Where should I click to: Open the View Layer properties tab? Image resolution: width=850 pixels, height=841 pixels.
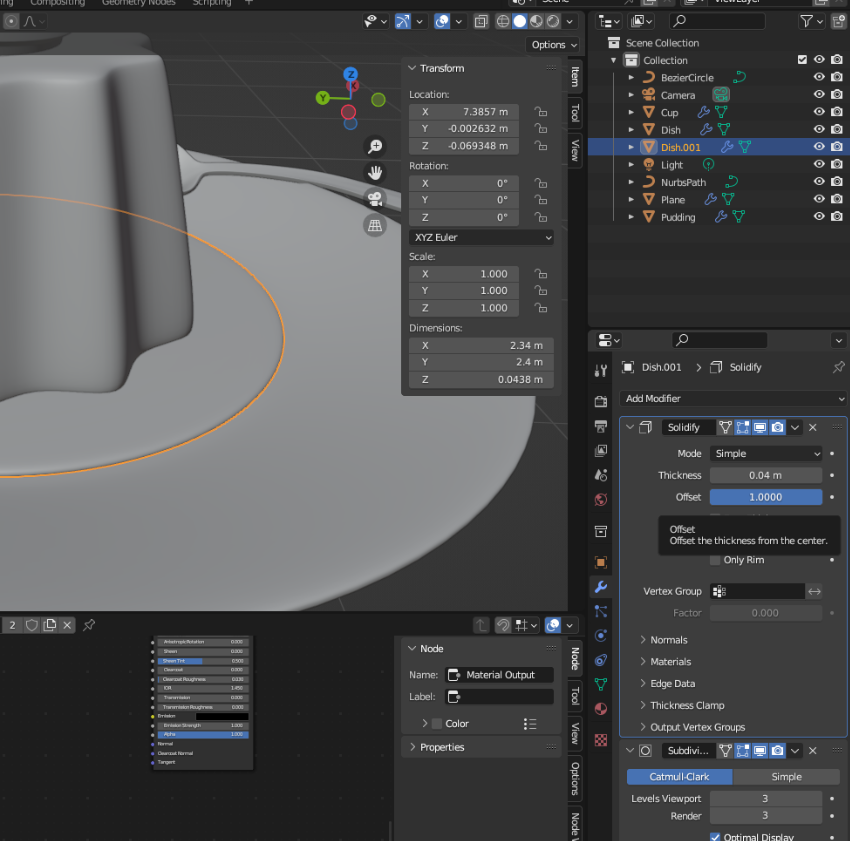(x=601, y=451)
